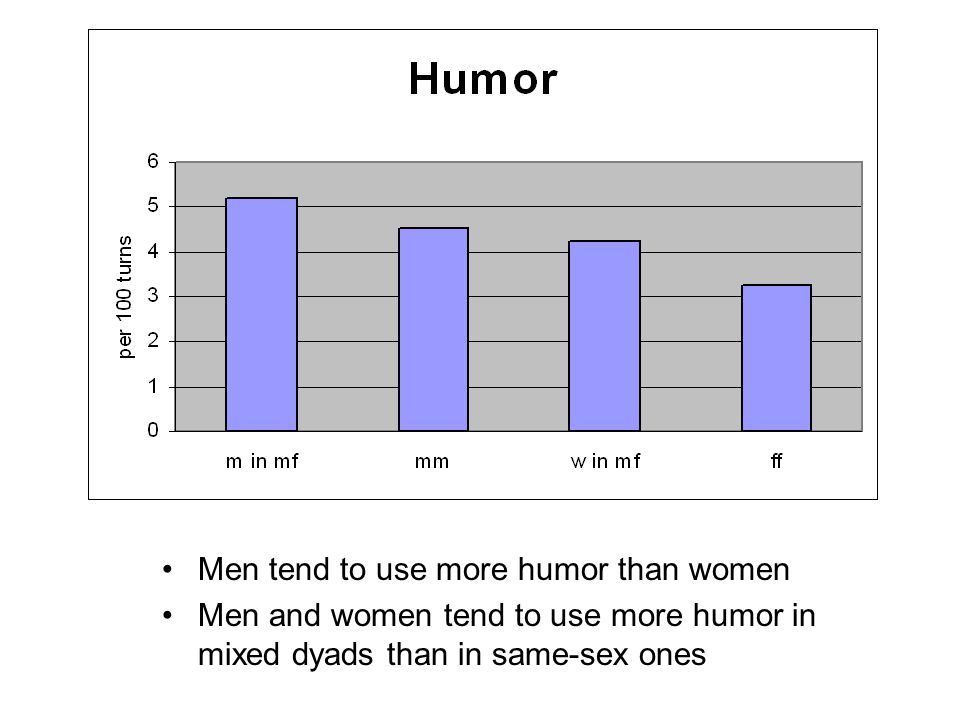Click the 'mm' category label
The height and width of the screenshot is (720, 960).
pyautogui.click(x=432, y=461)
